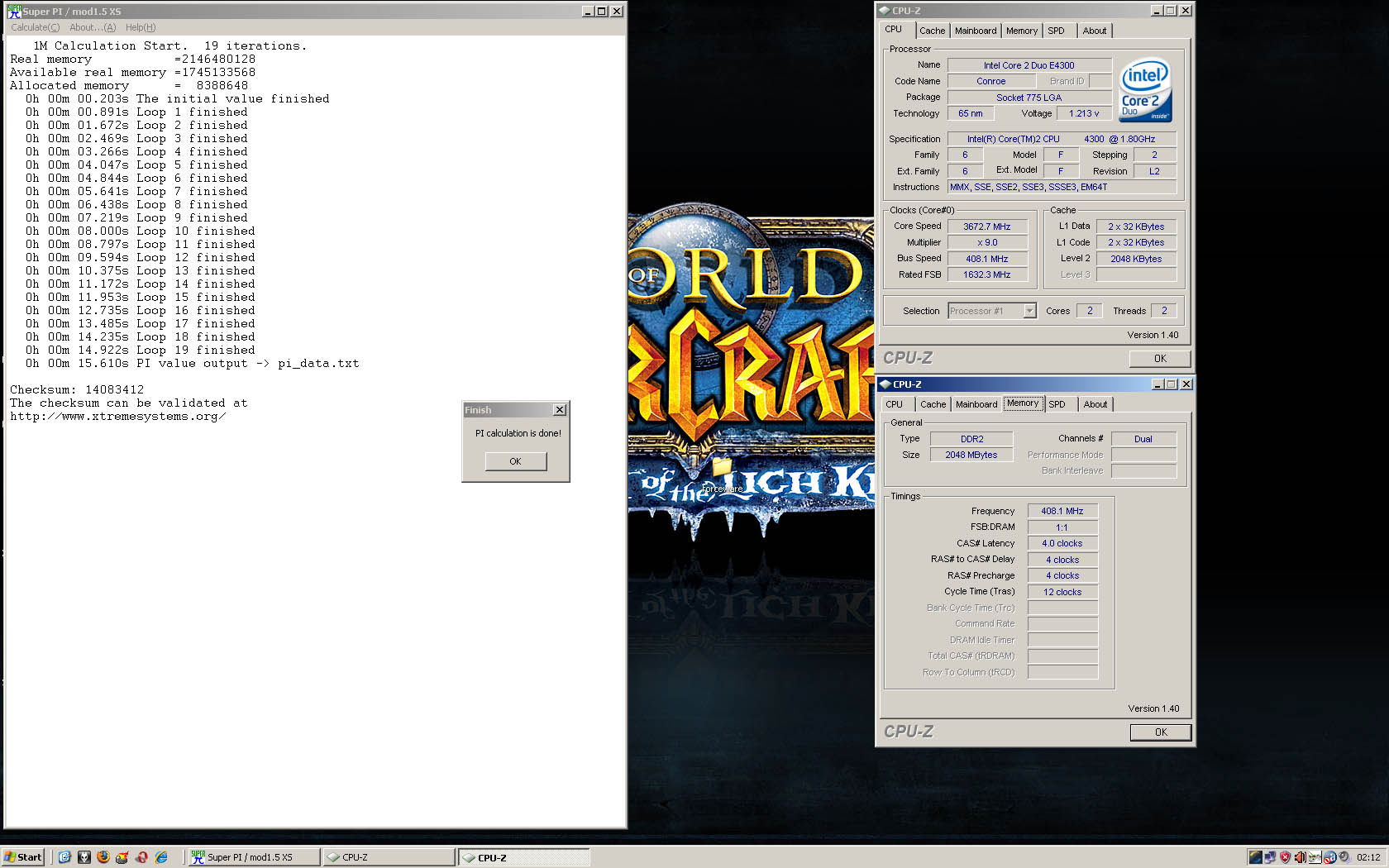Click OK in the lower CPU-Z window
This screenshot has height=868, width=1389.
pos(1161,732)
